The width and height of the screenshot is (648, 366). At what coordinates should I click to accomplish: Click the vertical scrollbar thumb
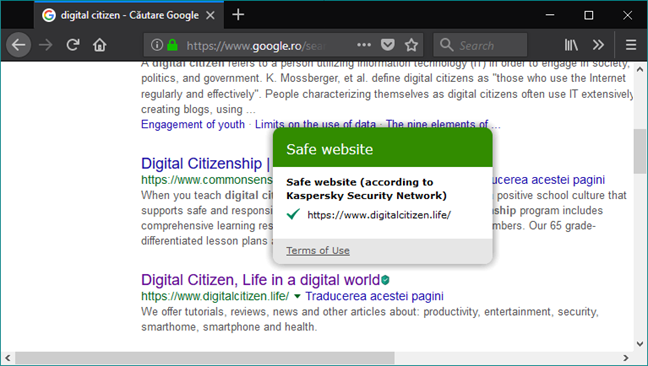(640, 151)
